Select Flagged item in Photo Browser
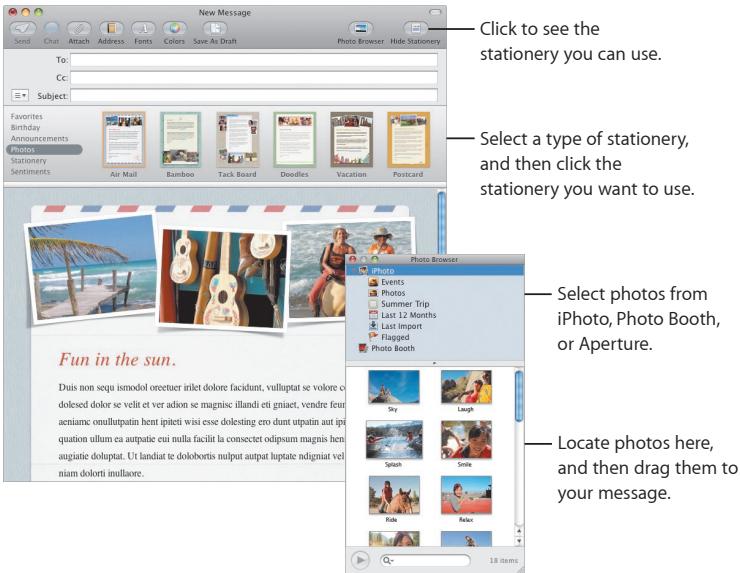 pyautogui.click(x=395, y=337)
